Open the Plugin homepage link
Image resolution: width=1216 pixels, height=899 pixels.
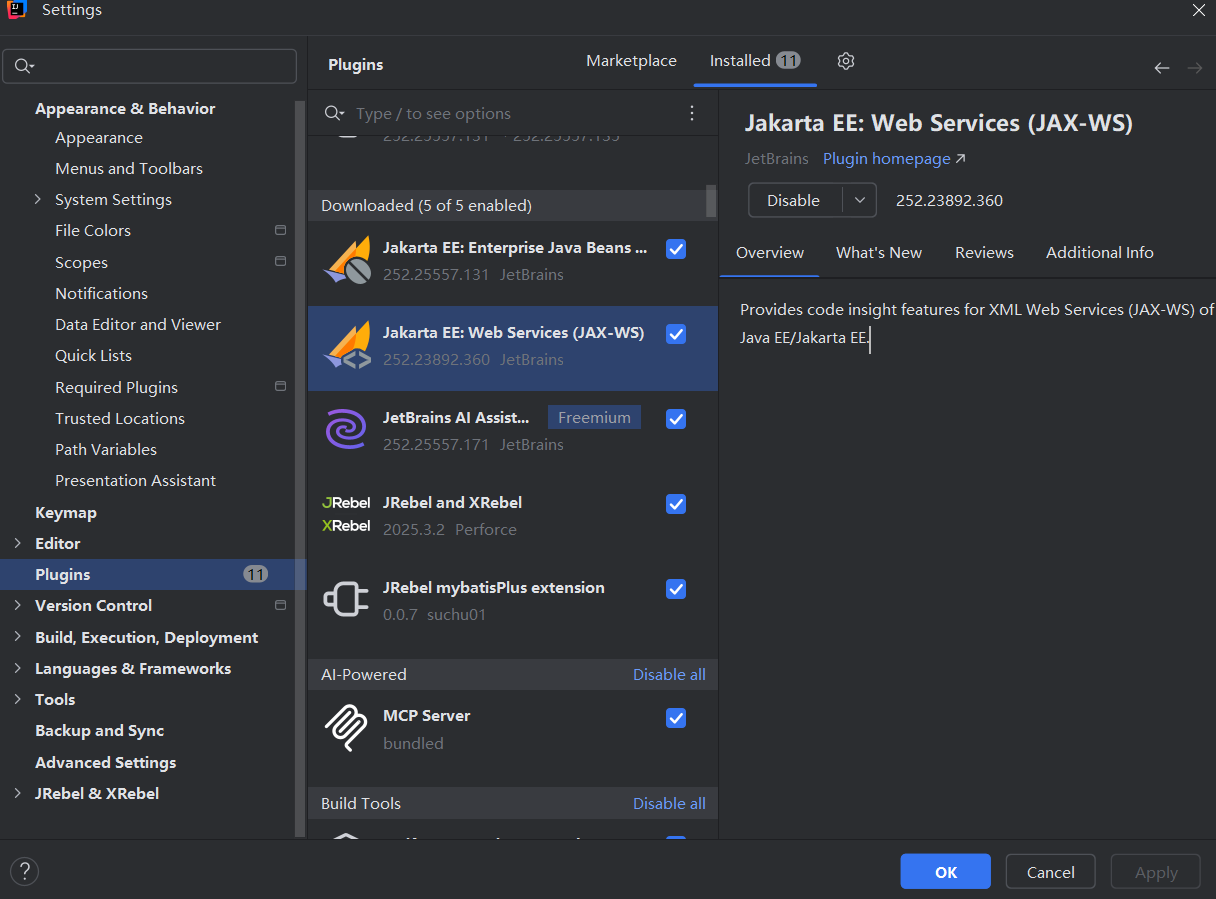894,159
